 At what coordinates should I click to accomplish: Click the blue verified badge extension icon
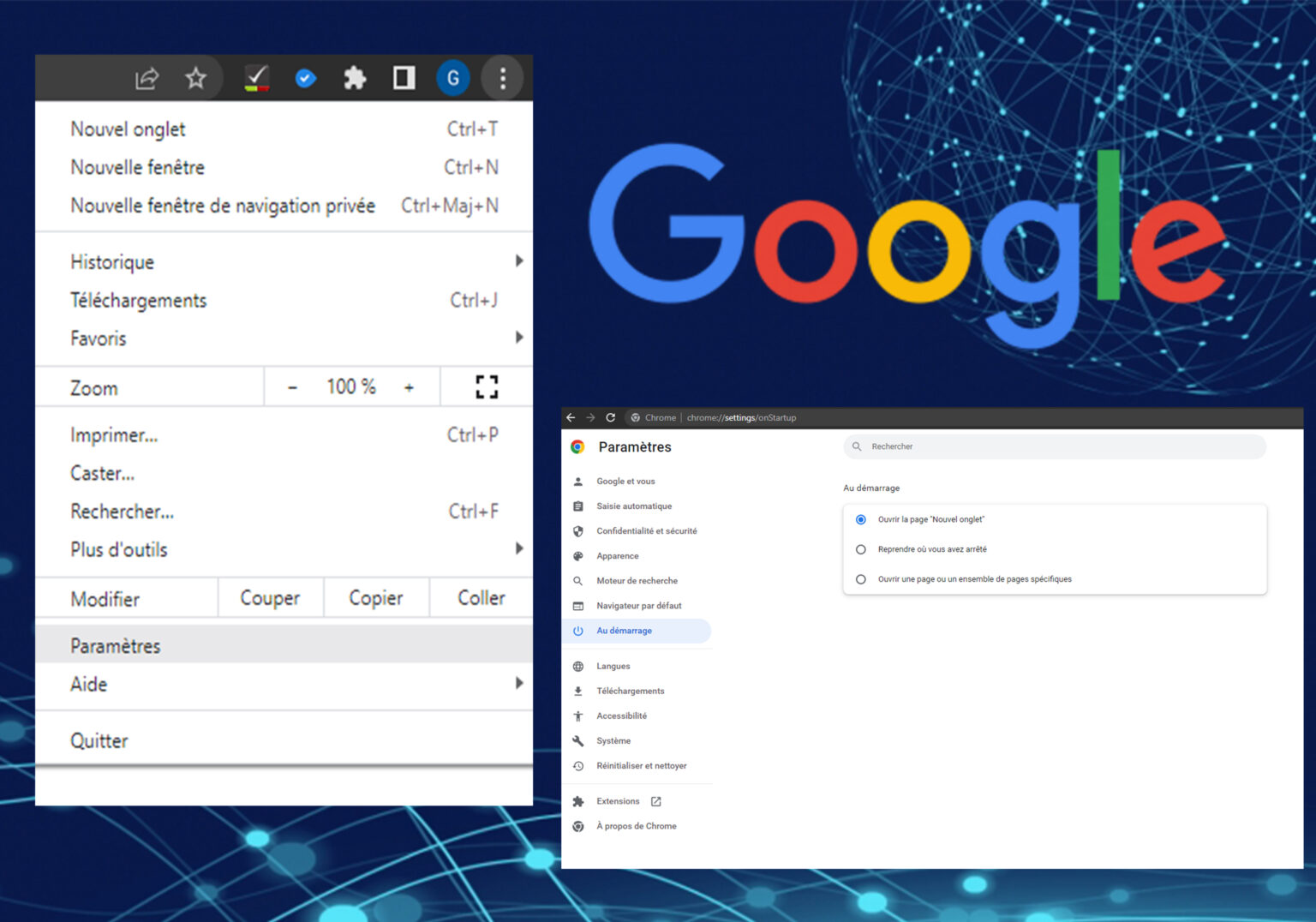306,79
